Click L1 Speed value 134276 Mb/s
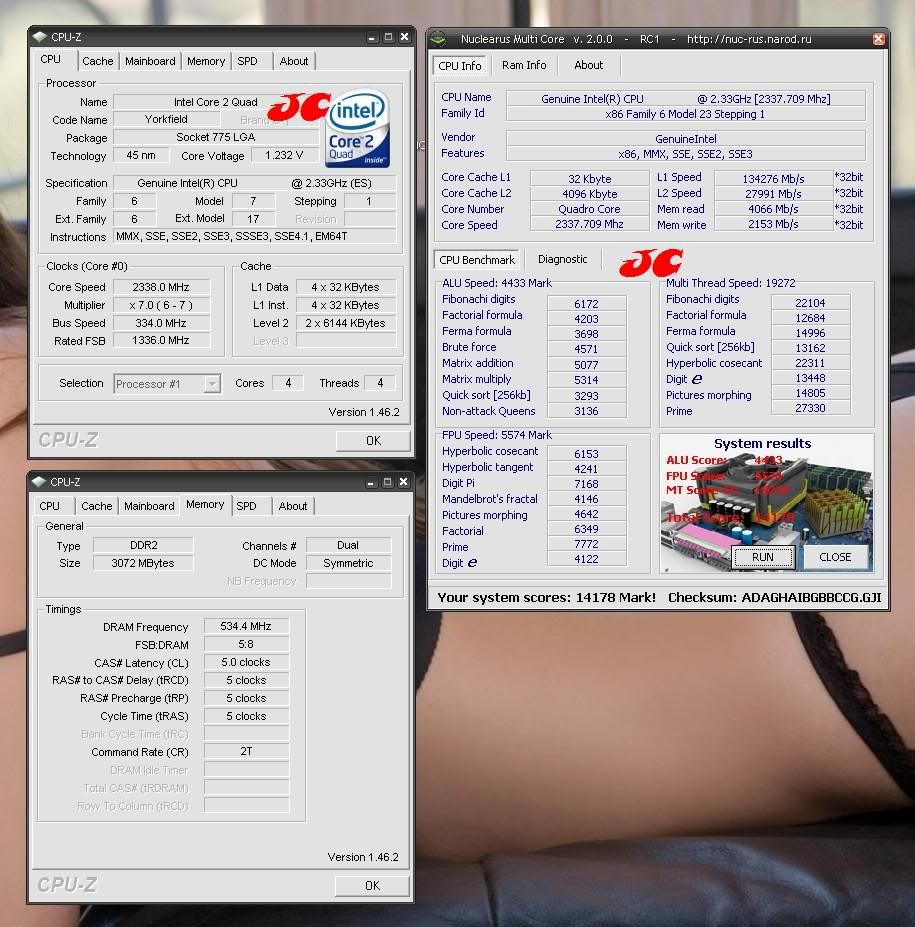 774,179
